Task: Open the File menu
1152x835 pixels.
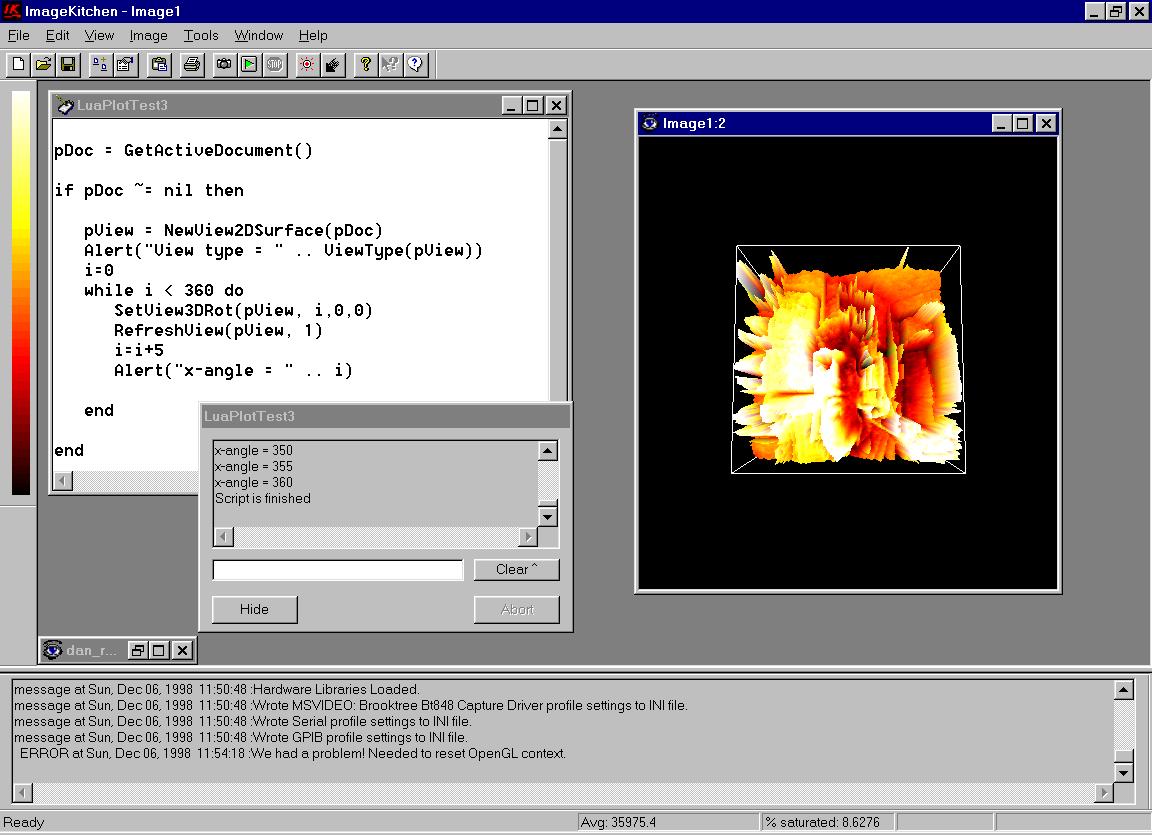Action: click(18, 35)
